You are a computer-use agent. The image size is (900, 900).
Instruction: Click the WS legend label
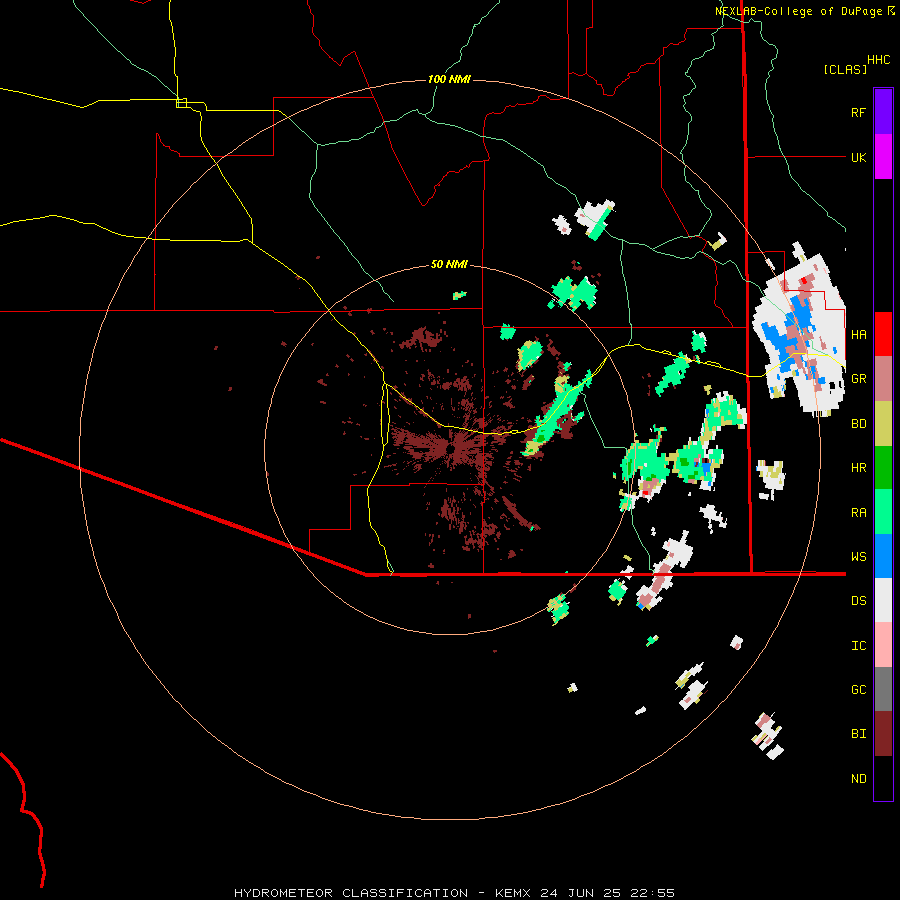(858, 557)
